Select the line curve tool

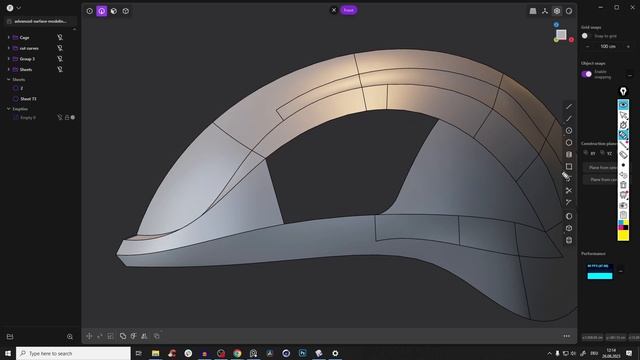pyautogui.click(x=569, y=107)
